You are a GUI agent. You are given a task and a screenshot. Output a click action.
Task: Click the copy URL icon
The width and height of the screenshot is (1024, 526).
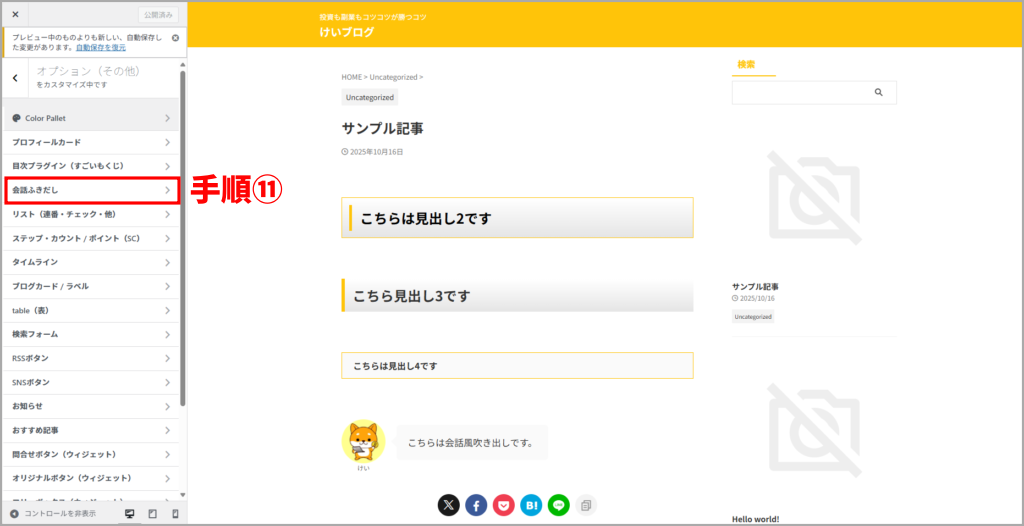pos(586,505)
